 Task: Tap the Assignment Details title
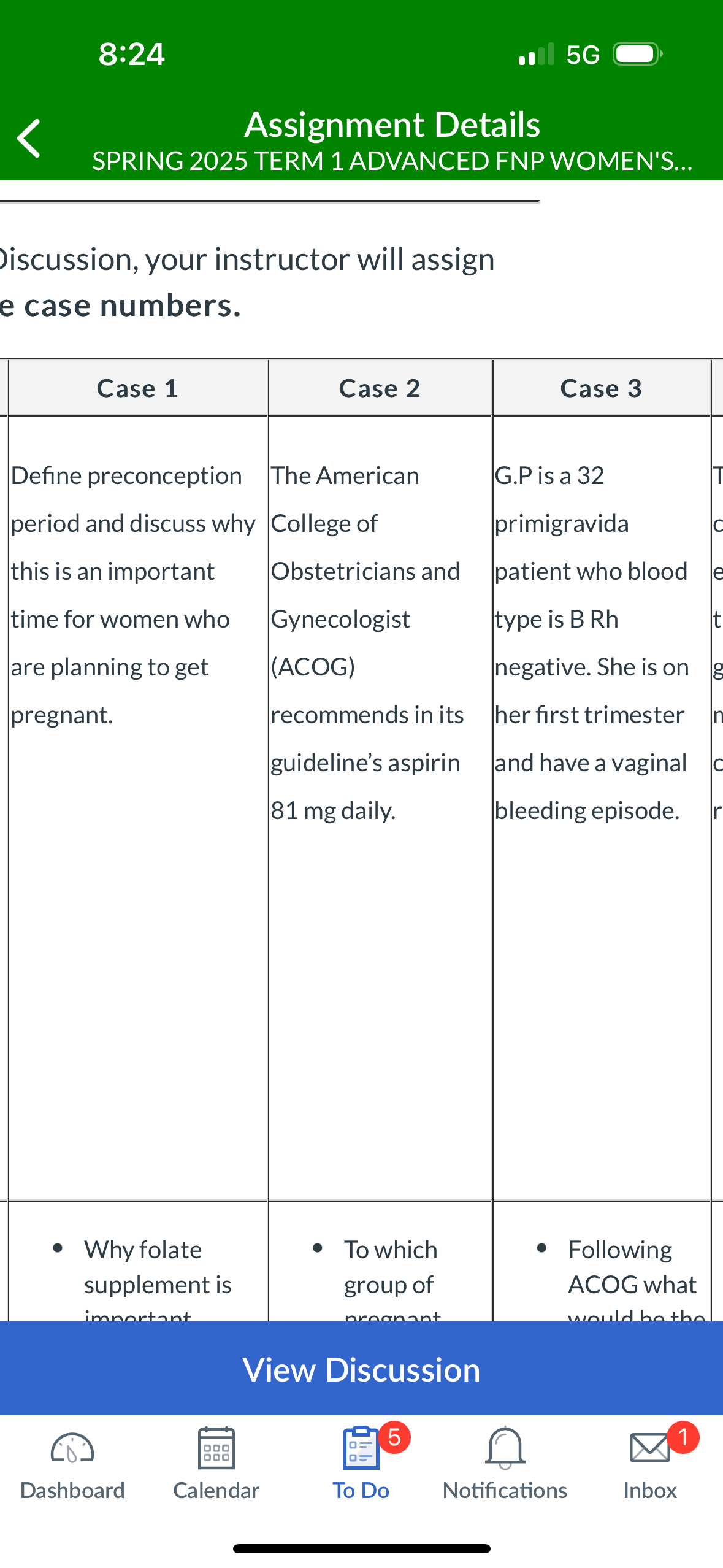392,125
